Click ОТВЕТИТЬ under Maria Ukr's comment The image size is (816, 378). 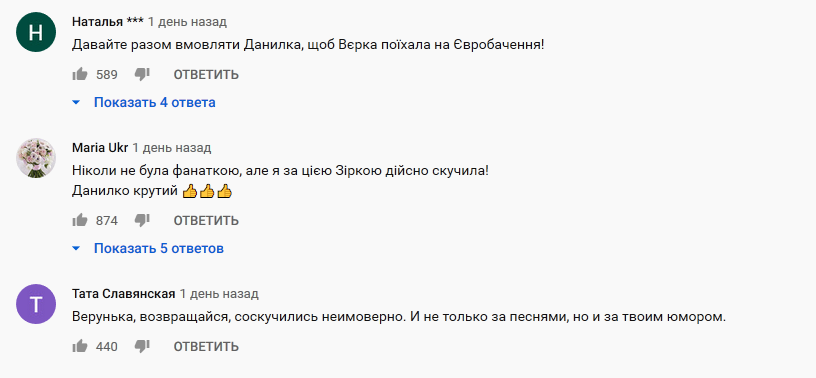[x=206, y=221]
